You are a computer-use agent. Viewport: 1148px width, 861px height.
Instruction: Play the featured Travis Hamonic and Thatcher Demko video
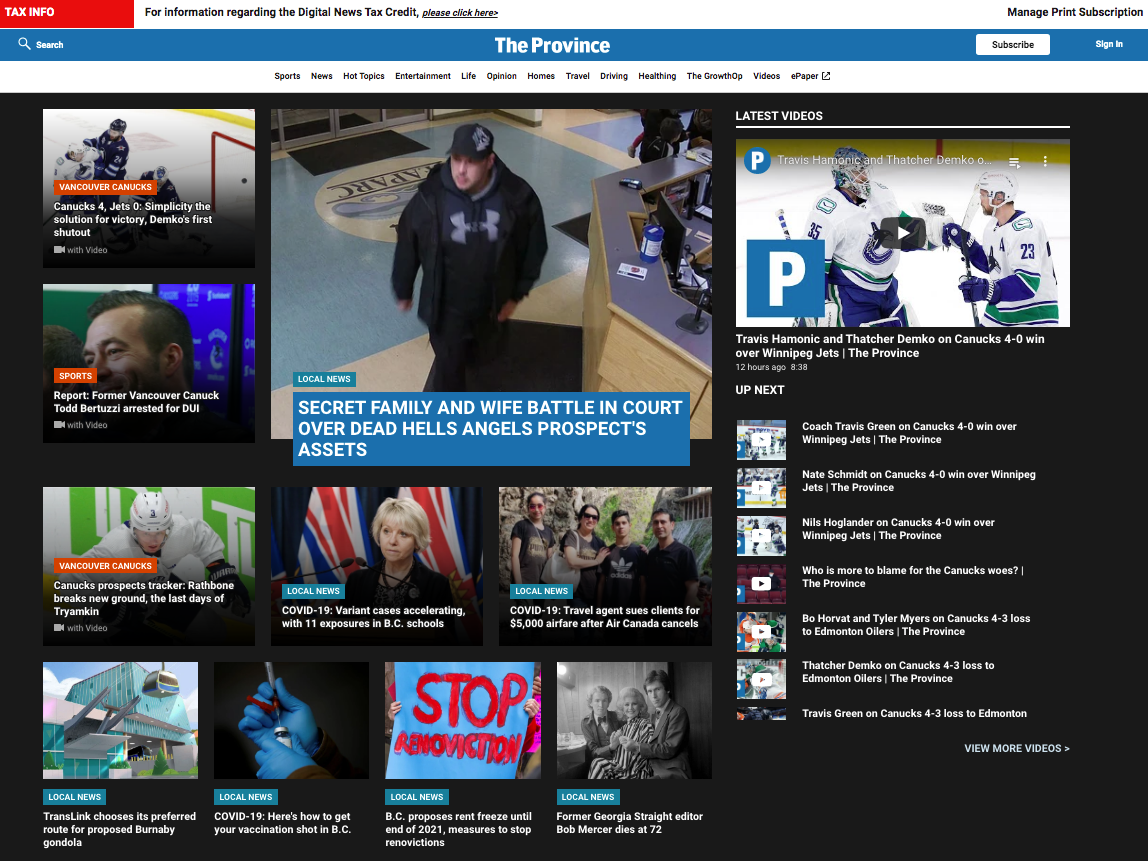pos(903,232)
